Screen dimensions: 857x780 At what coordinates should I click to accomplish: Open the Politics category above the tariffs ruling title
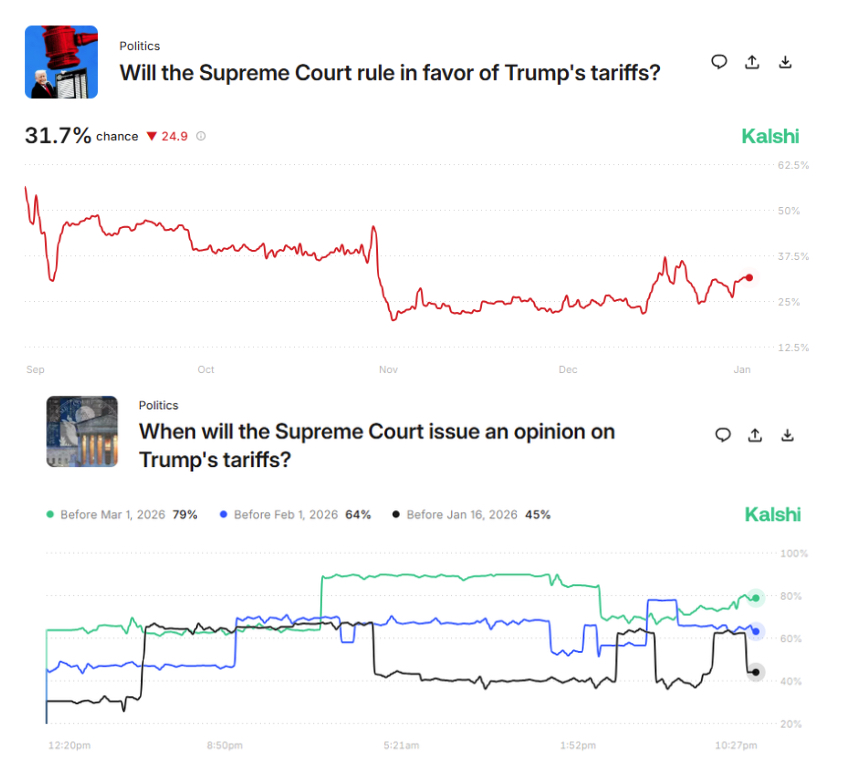click(139, 46)
